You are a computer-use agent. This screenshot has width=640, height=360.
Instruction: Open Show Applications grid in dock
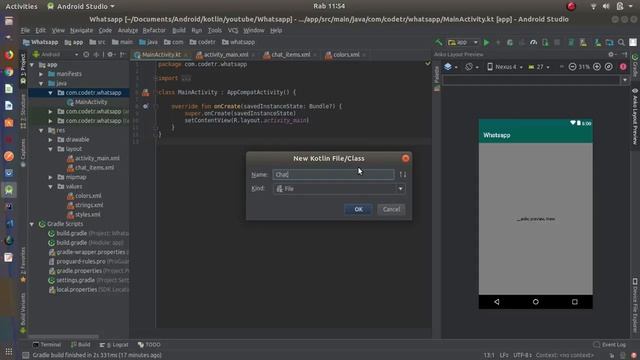click(9, 351)
